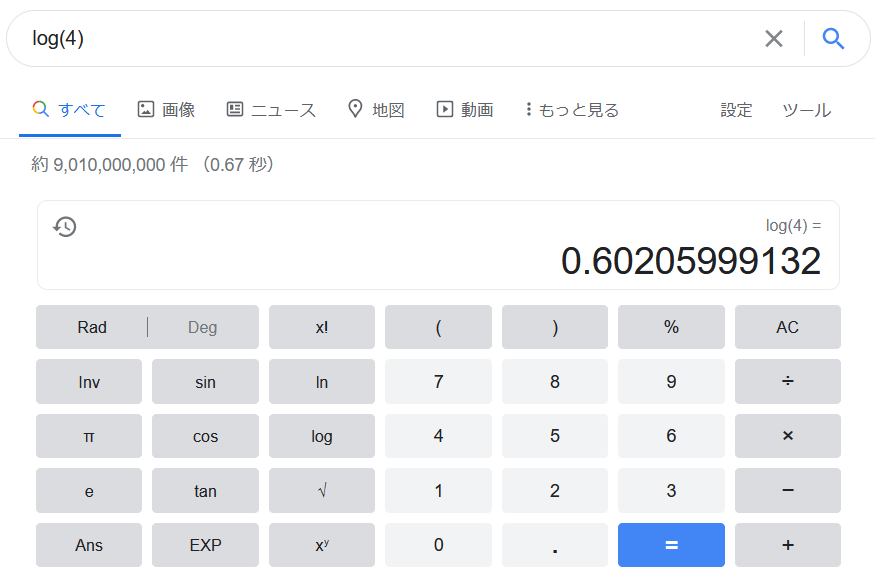Tap the ÷ division key
This screenshot has height=580, width=875.
tap(787, 382)
